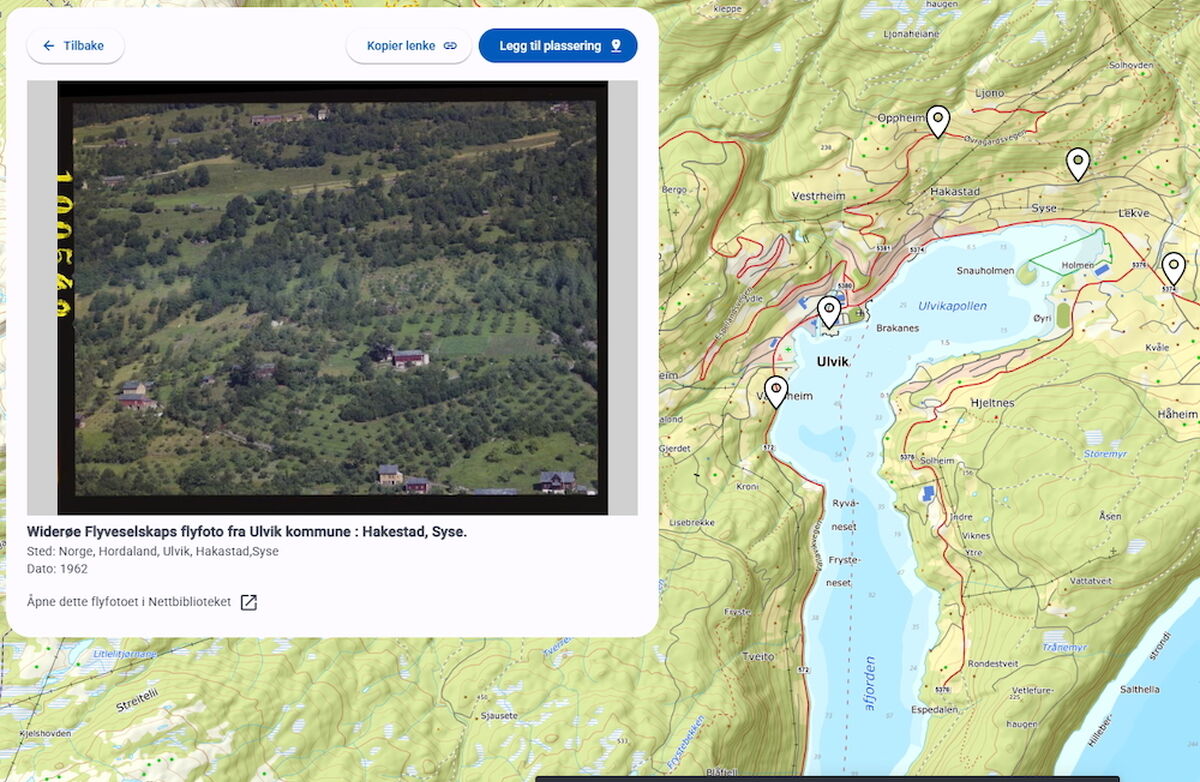
Task: Click map pin near Vambheim
Action: 776,390
